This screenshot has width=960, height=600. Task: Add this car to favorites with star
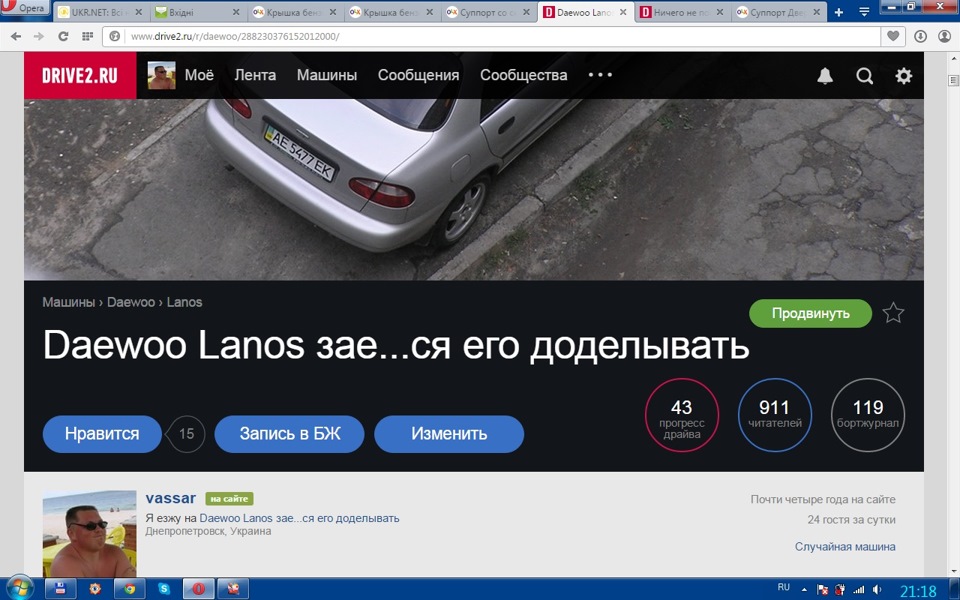(893, 313)
